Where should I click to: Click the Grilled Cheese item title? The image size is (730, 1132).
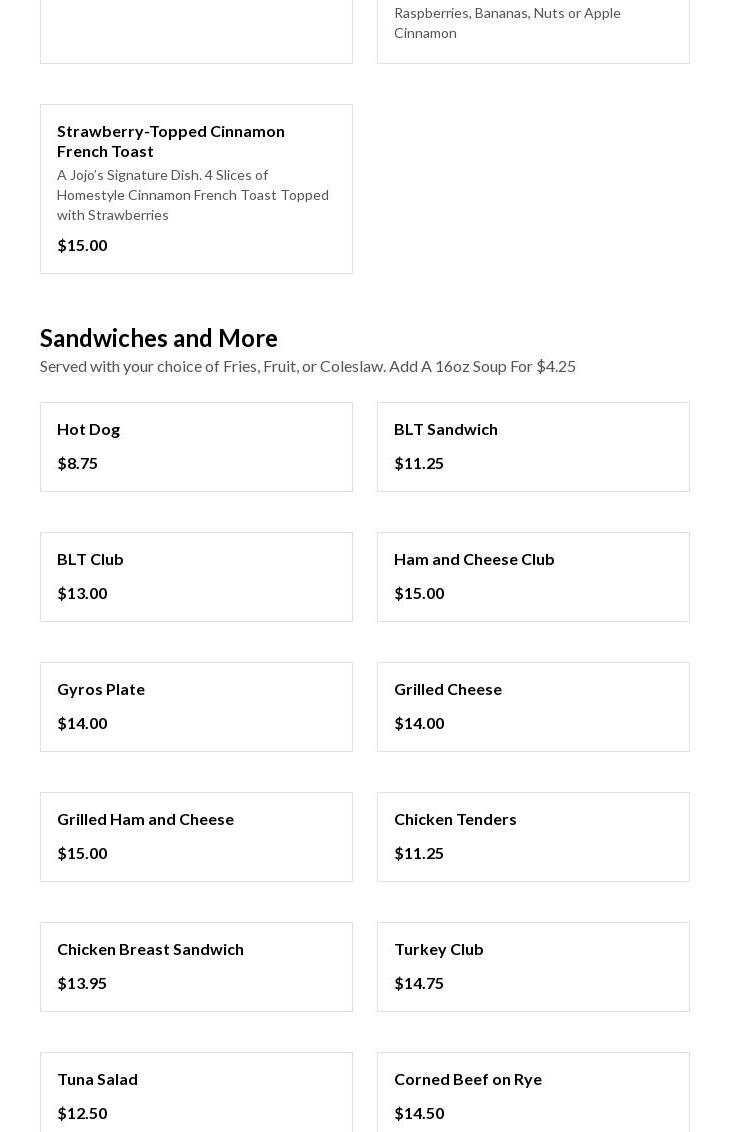coord(448,689)
